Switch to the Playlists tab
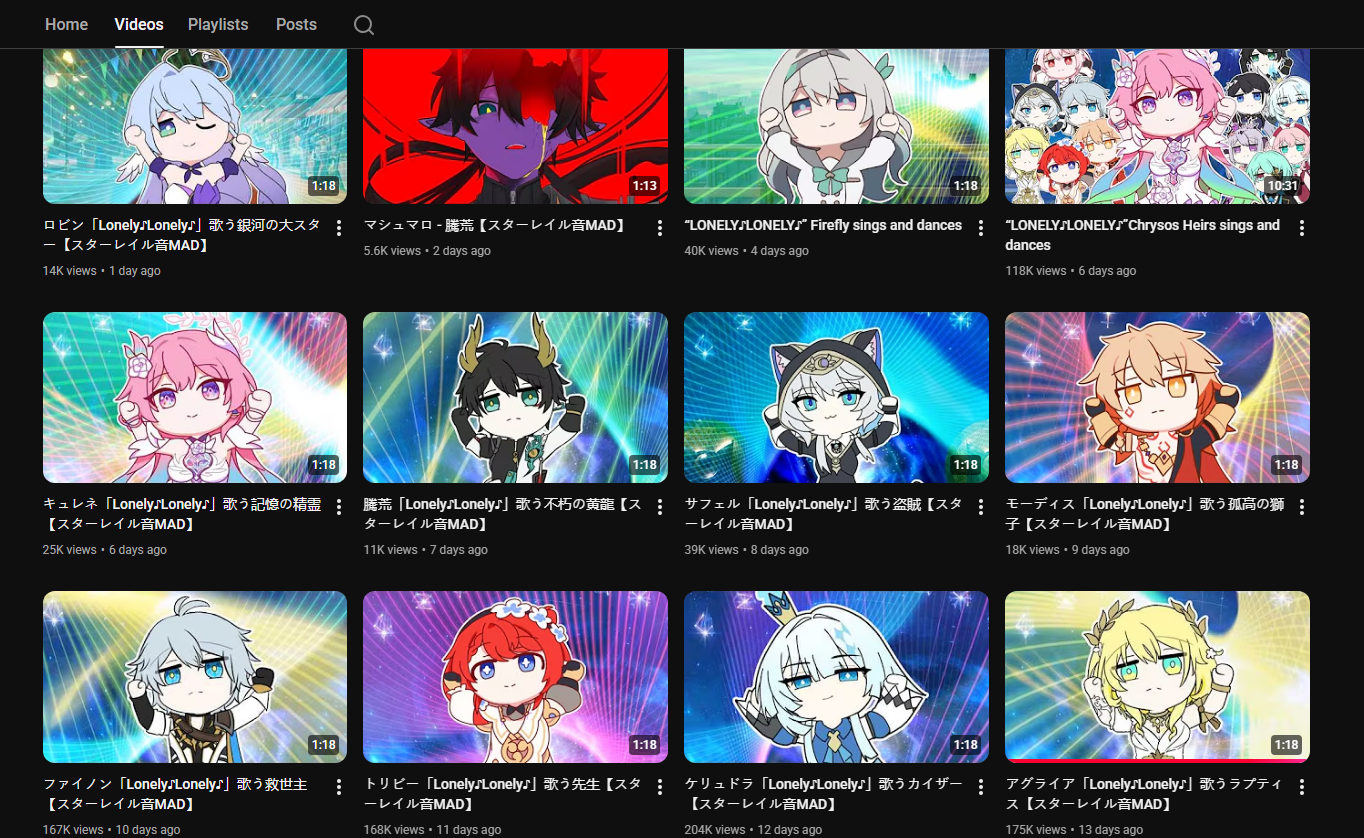Image resolution: width=1364 pixels, height=838 pixels. [218, 24]
